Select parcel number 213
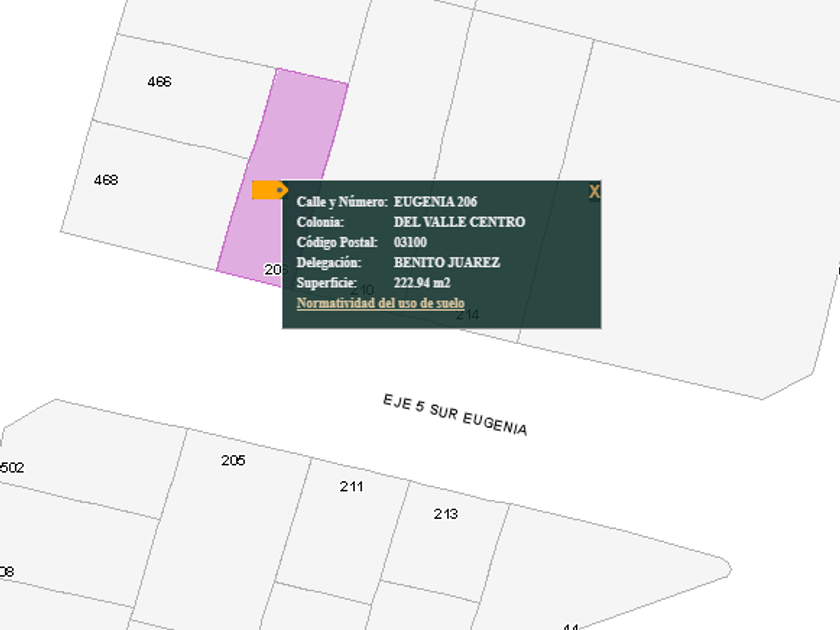 (x=446, y=514)
